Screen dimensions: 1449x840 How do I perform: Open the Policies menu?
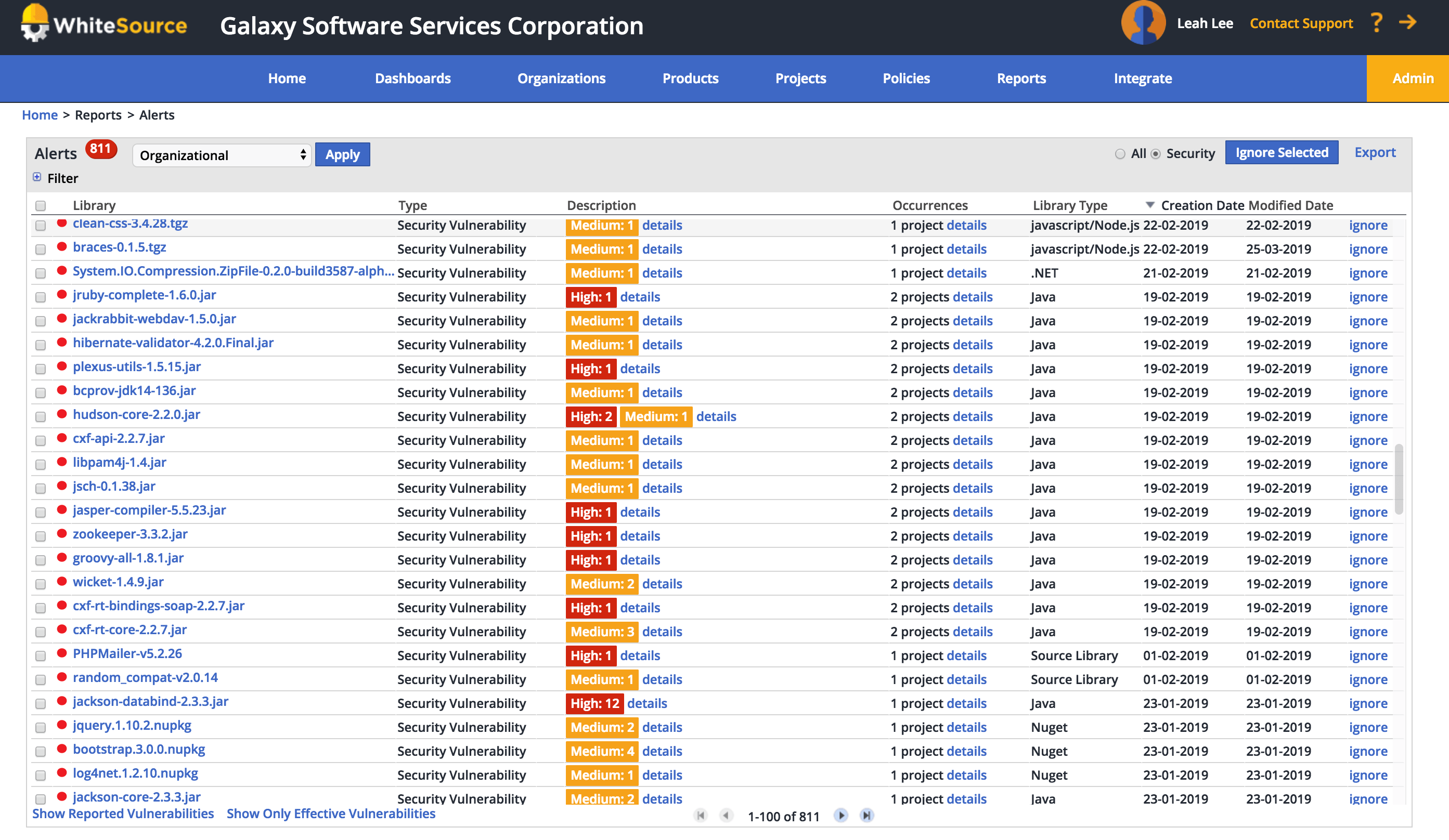point(906,78)
